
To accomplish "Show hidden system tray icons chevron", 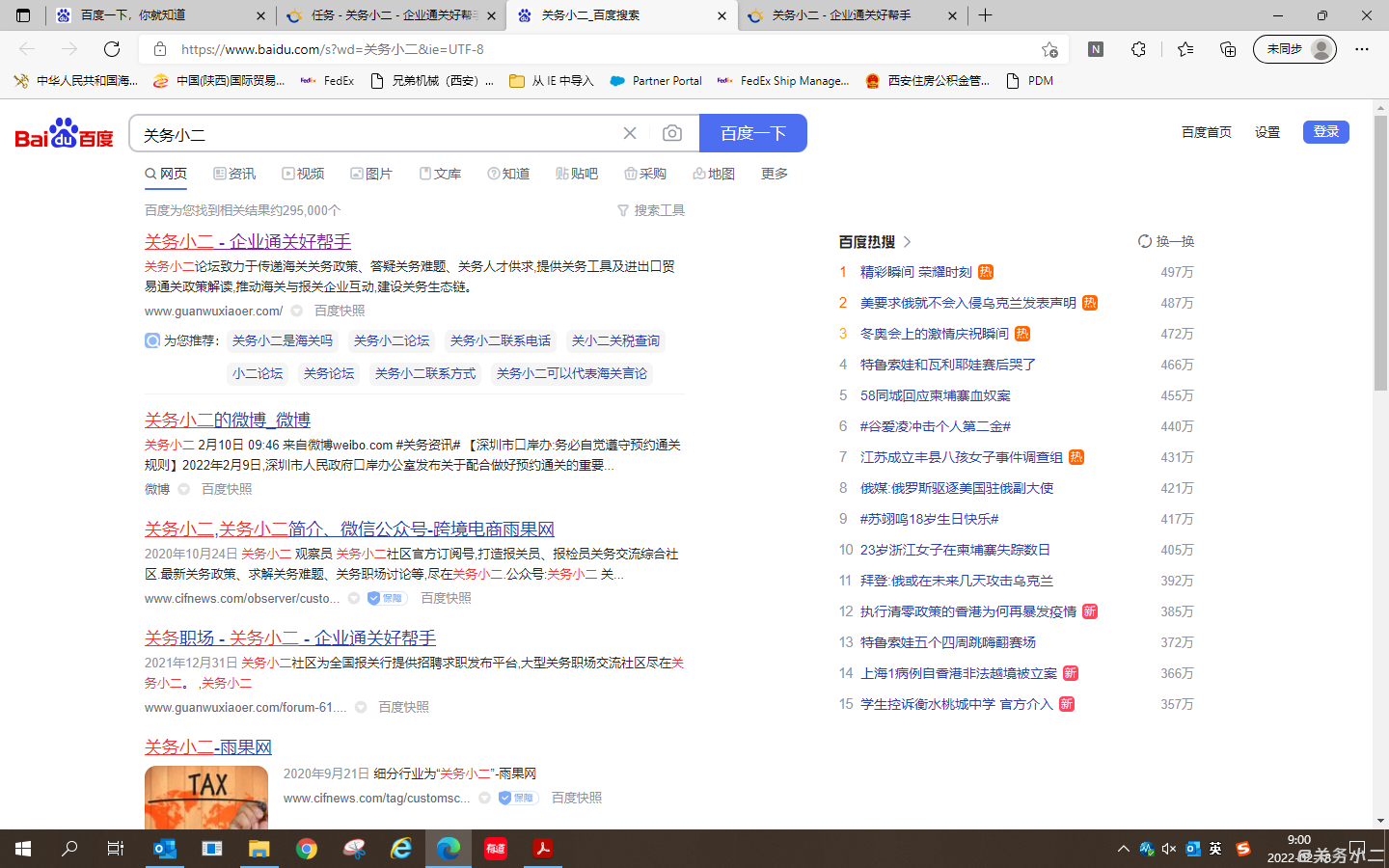I will pos(1123,849).
